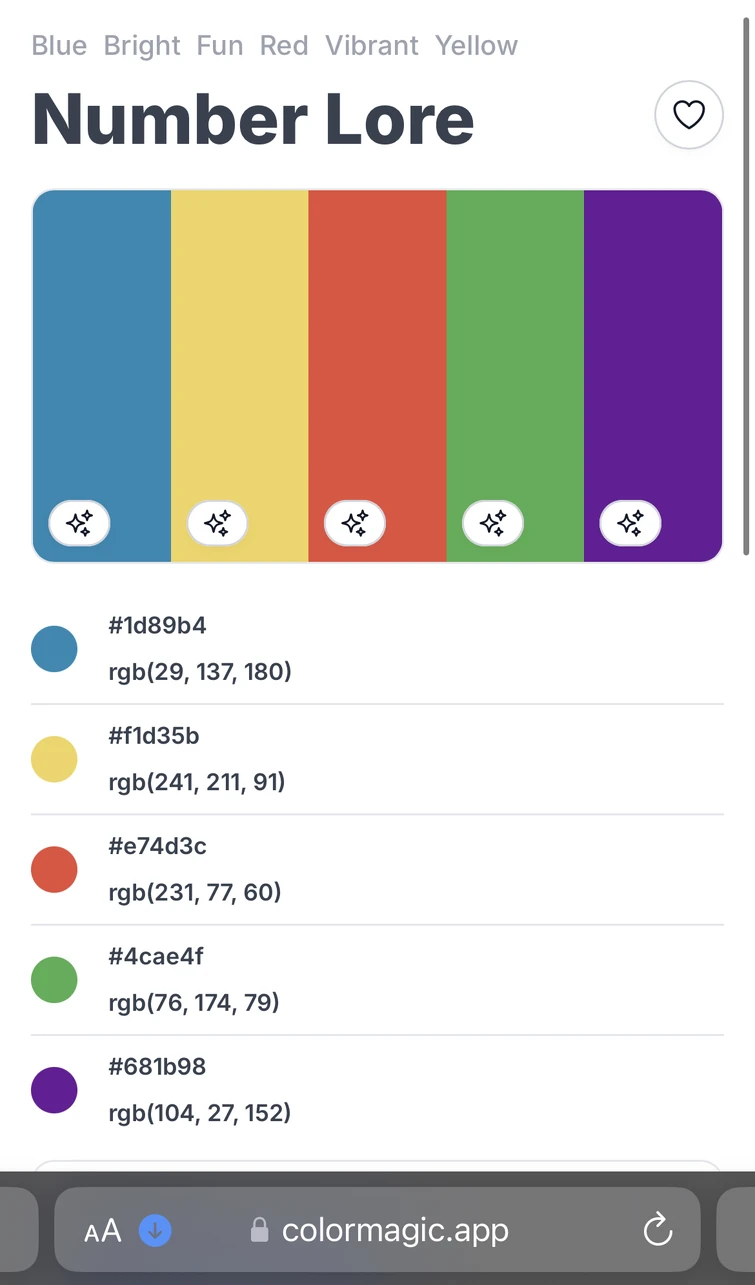The height and width of the screenshot is (1285, 755).
Task: Select the #681b98 purple color swatch
Action: click(x=54, y=1089)
